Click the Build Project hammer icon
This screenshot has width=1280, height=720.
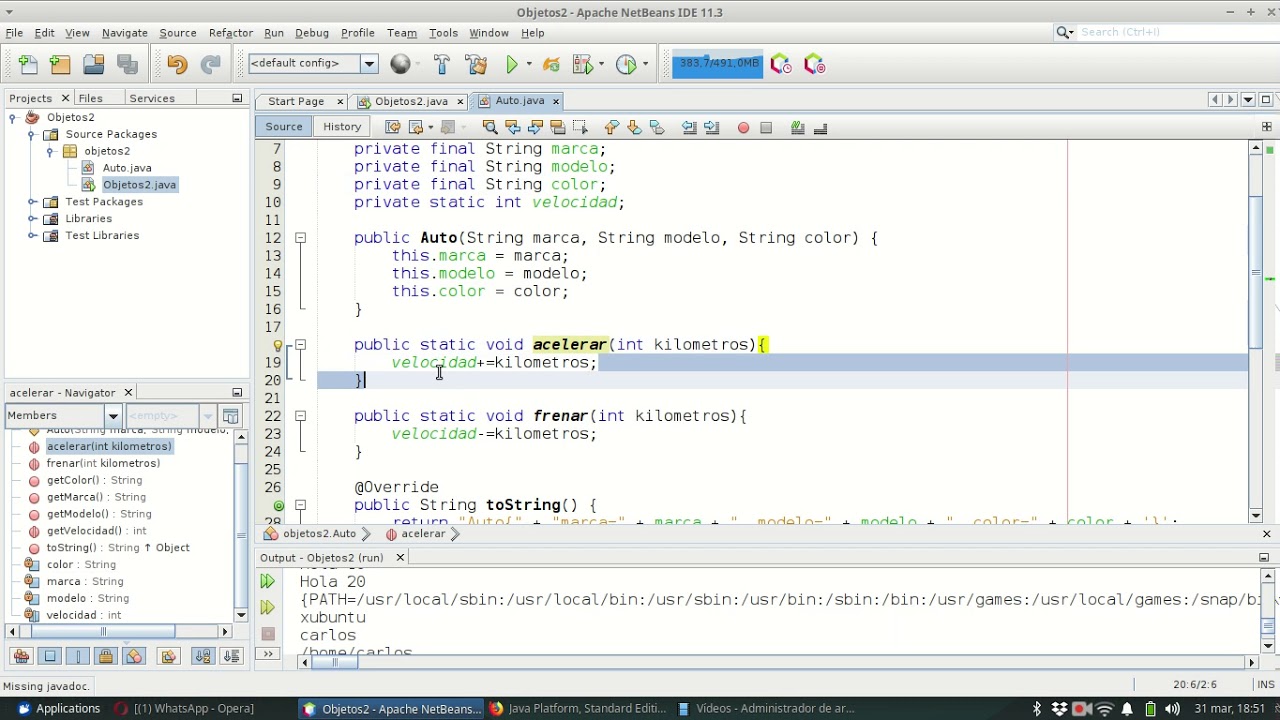pyautogui.click(x=442, y=65)
